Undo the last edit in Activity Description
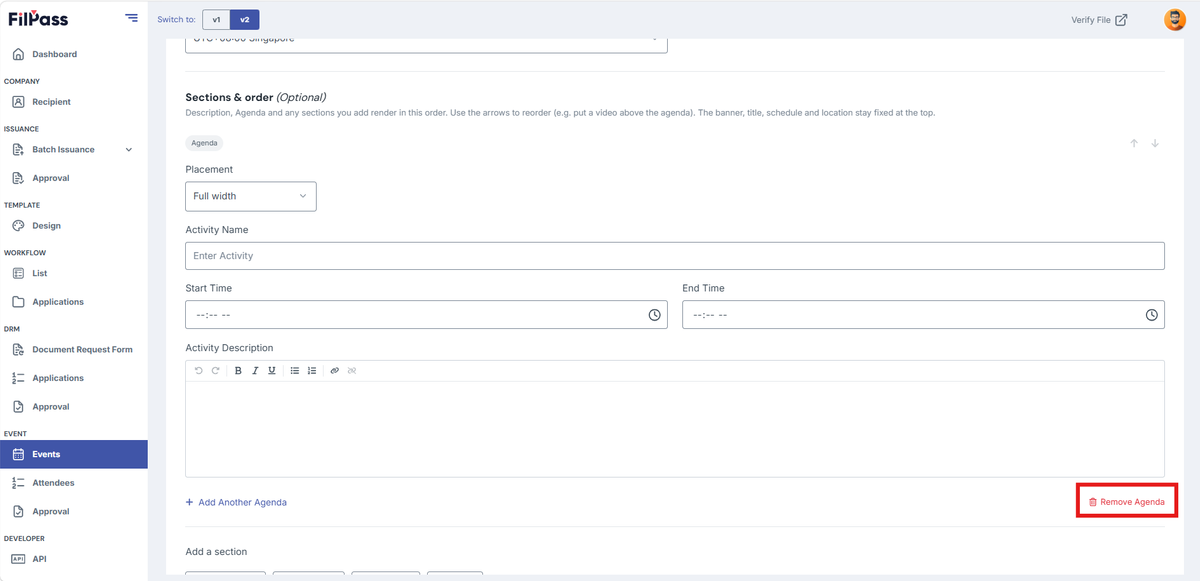 pos(199,371)
